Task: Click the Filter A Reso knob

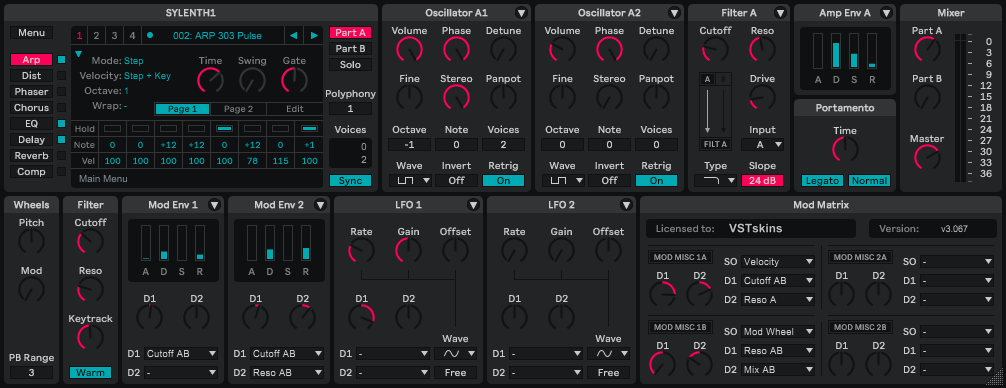Action: coord(762,49)
